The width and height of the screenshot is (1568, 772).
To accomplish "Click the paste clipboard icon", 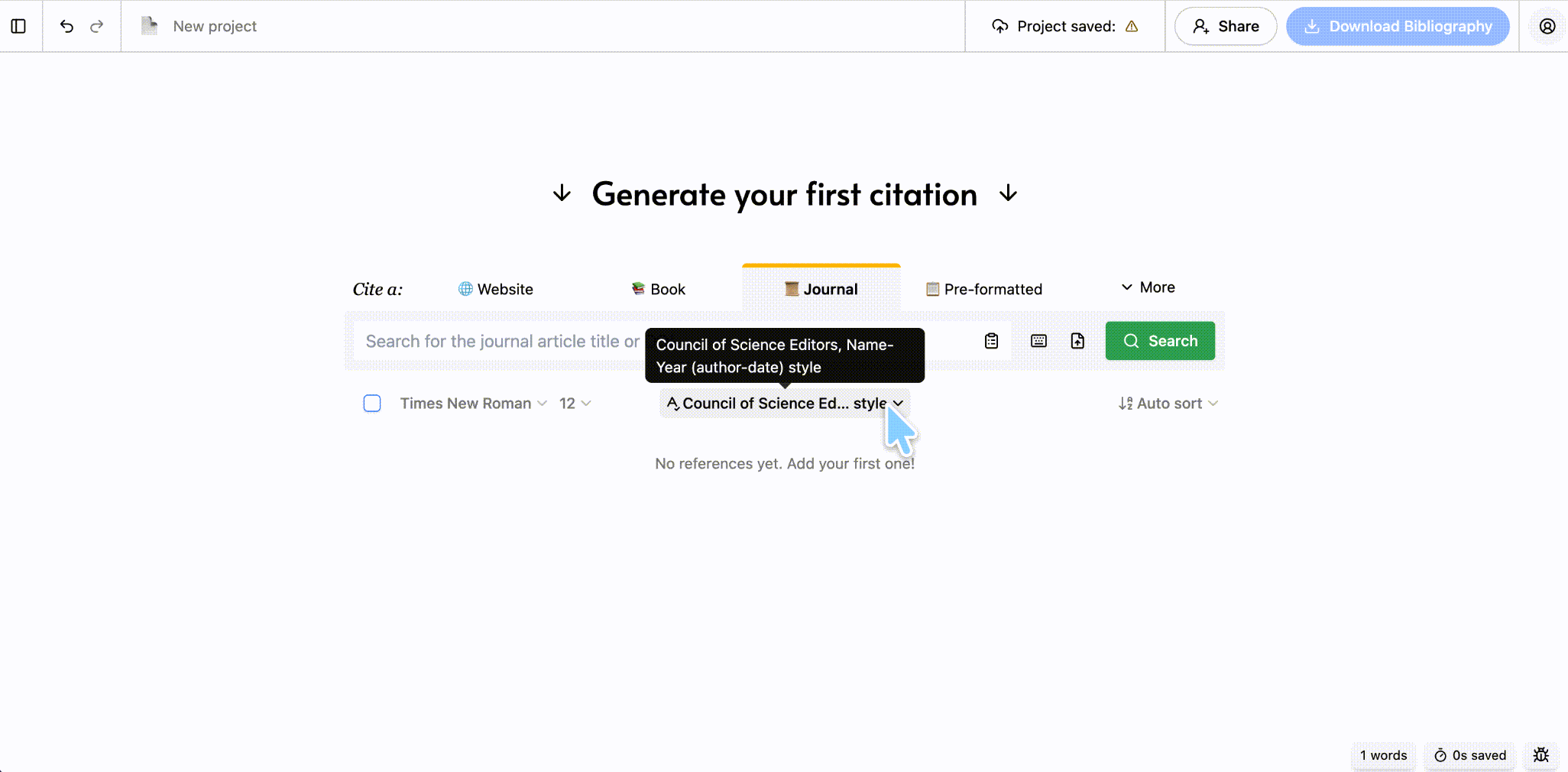I will 991,341.
